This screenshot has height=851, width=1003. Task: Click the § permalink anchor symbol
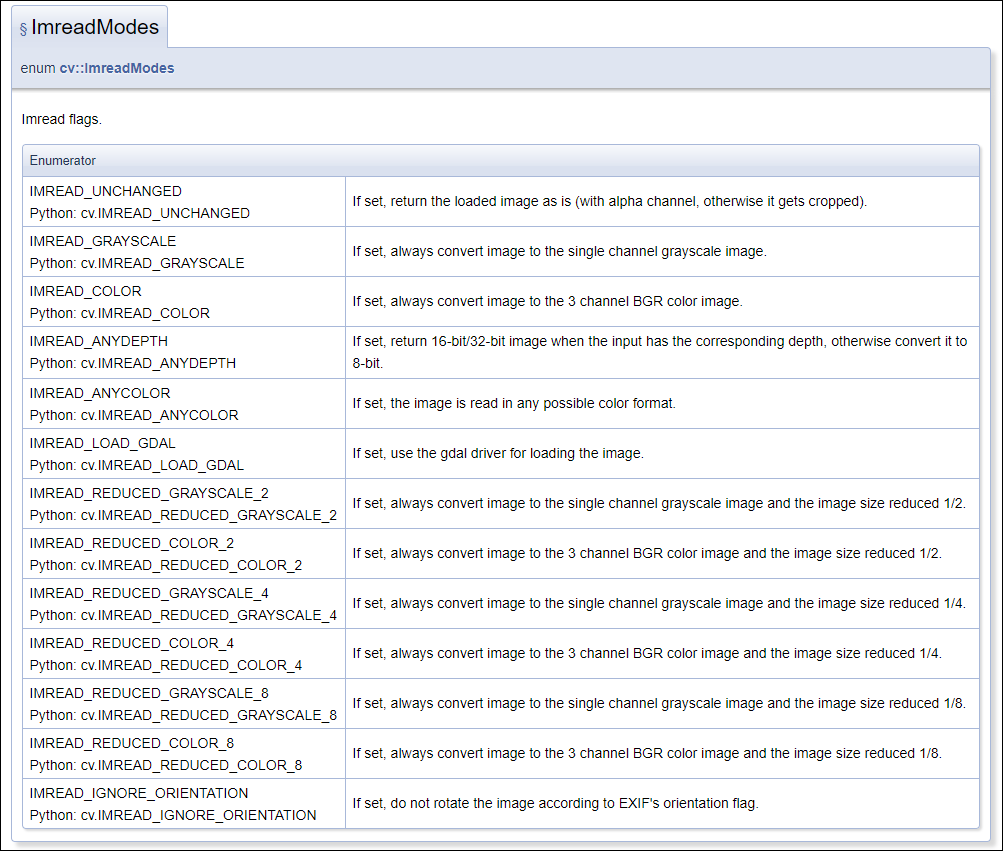[x=23, y=29]
